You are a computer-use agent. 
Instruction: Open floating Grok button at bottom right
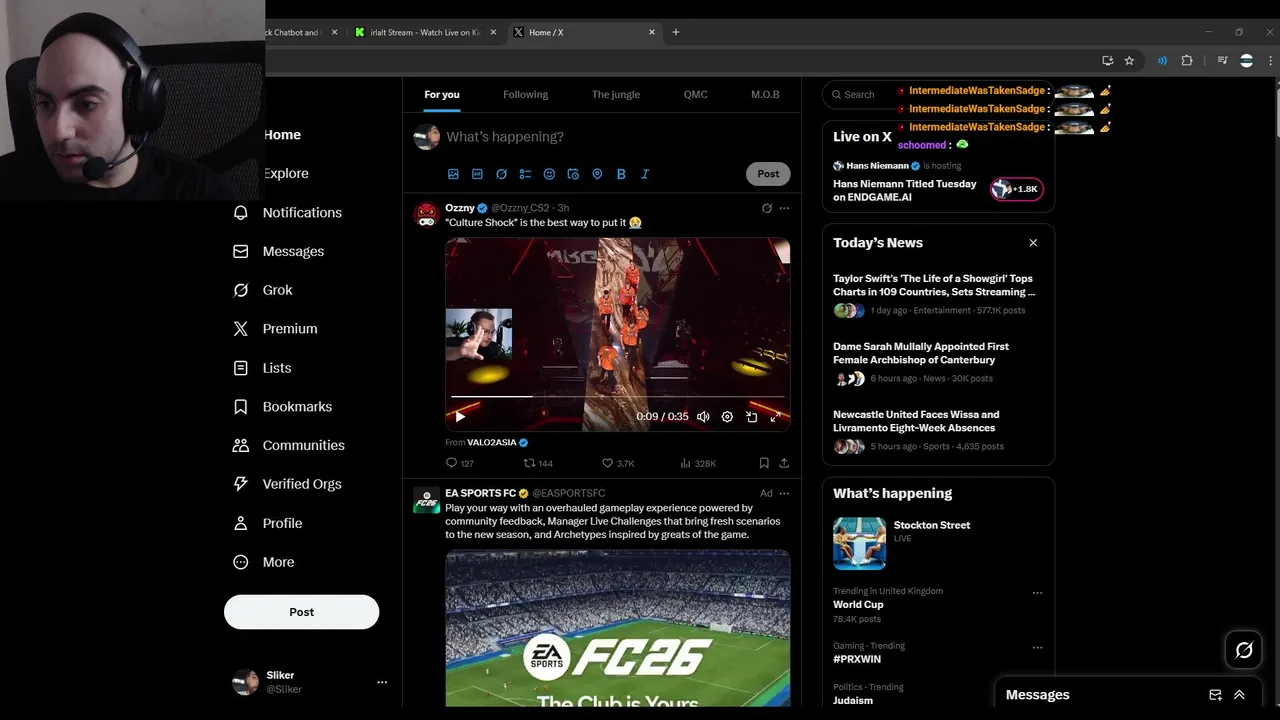point(1244,650)
